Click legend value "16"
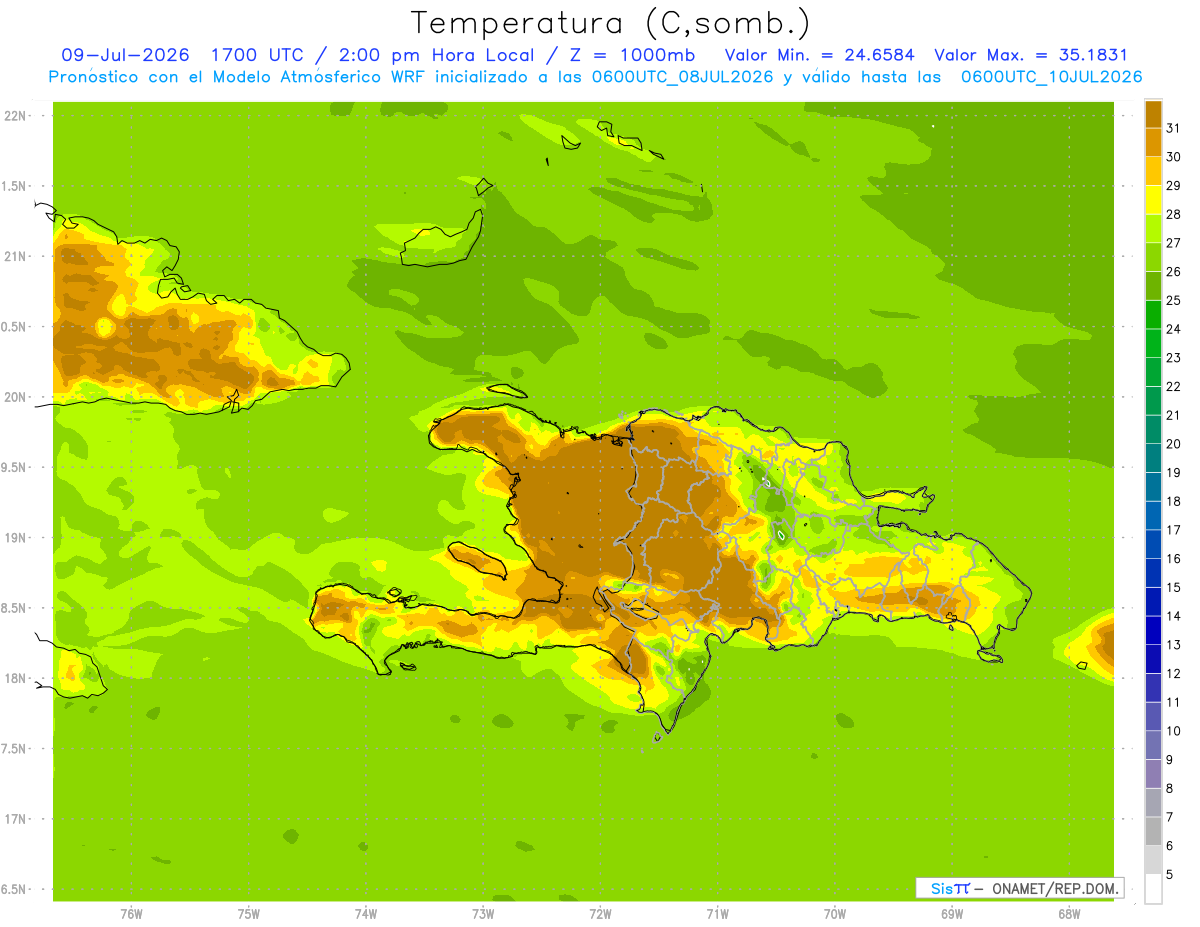Image resolution: width=1200 pixels, height=927 pixels. (1173, 559)
